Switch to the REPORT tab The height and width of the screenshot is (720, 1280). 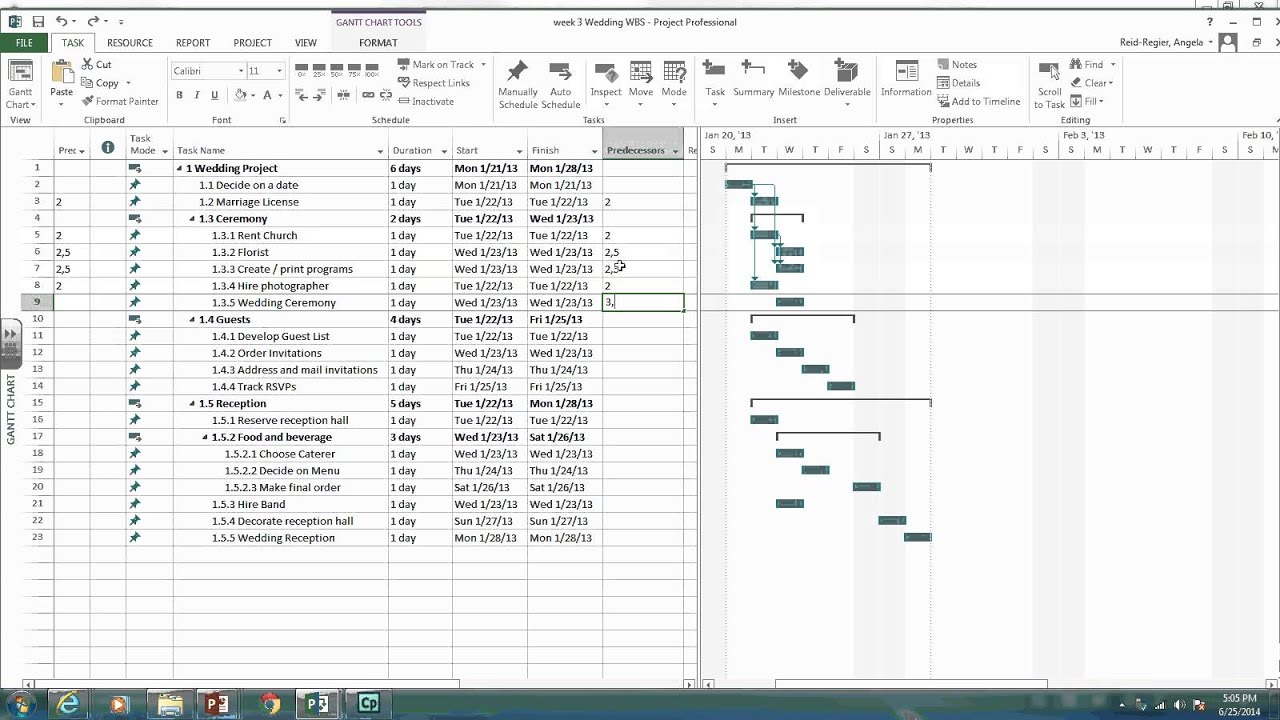tap(193, 43)
